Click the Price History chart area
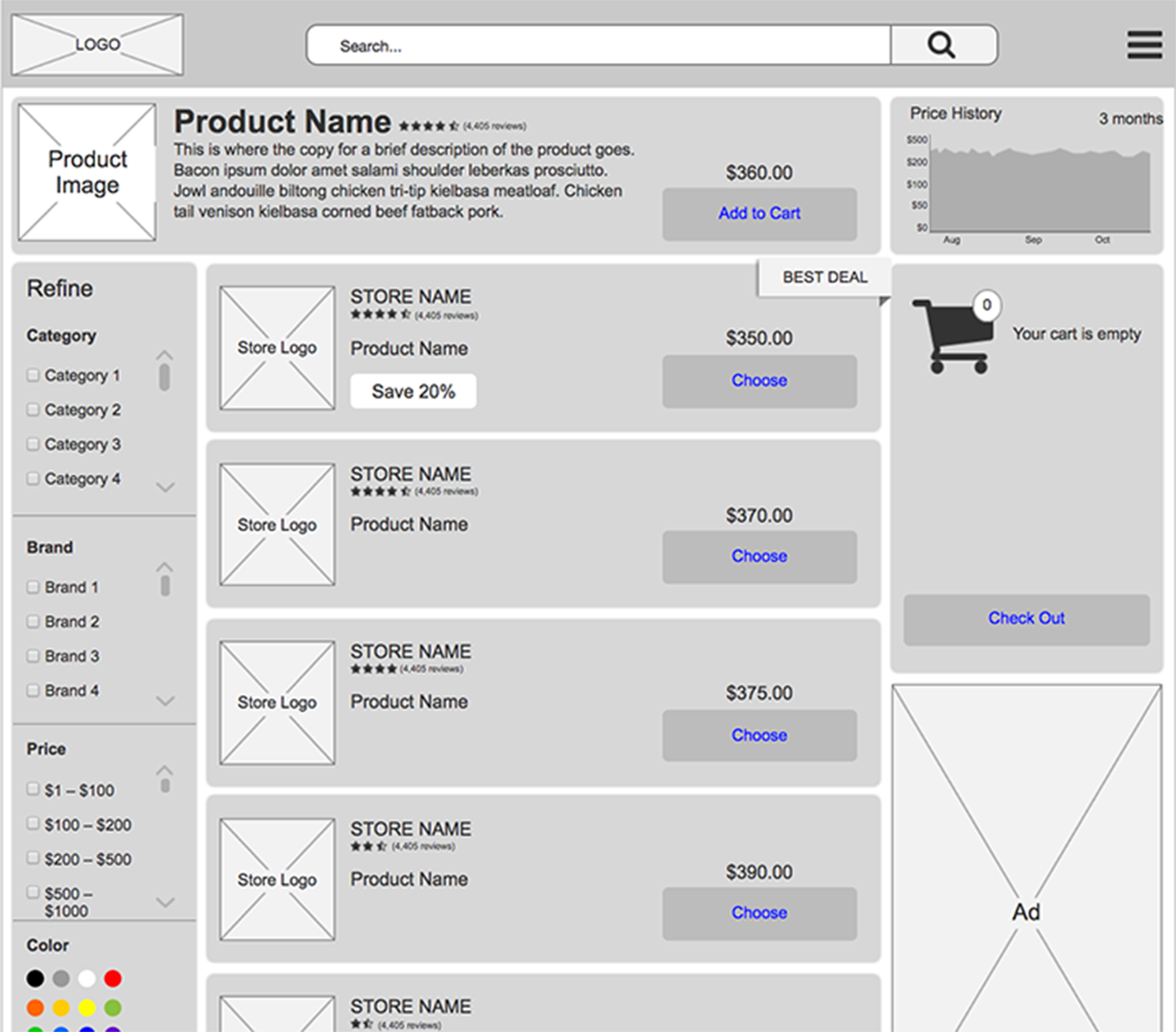Screen dimensions: 1176x1032 tap(1040, 190)
